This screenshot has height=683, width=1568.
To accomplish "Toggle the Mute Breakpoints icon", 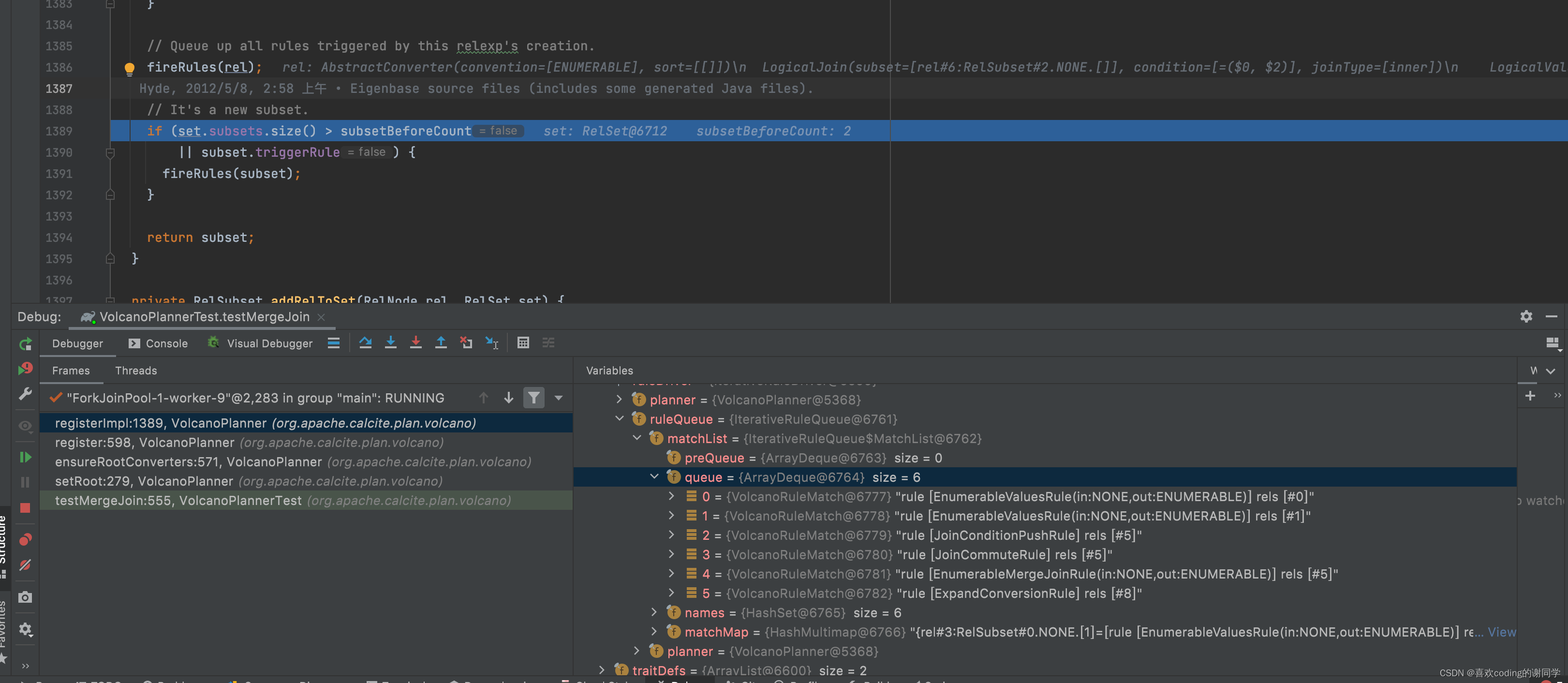I will [x=25, y=565].
